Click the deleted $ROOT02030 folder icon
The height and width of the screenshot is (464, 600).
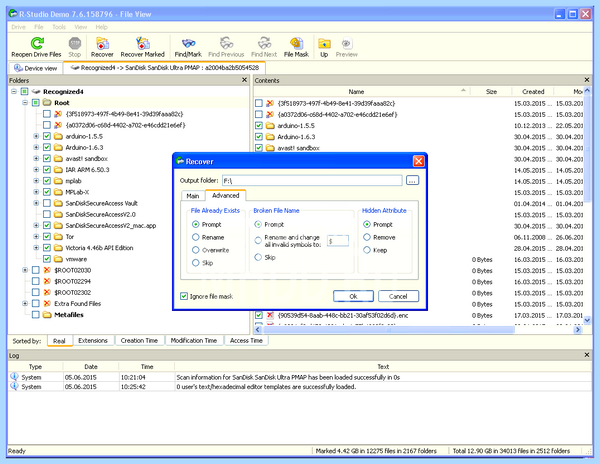click(x=47, y=270)
